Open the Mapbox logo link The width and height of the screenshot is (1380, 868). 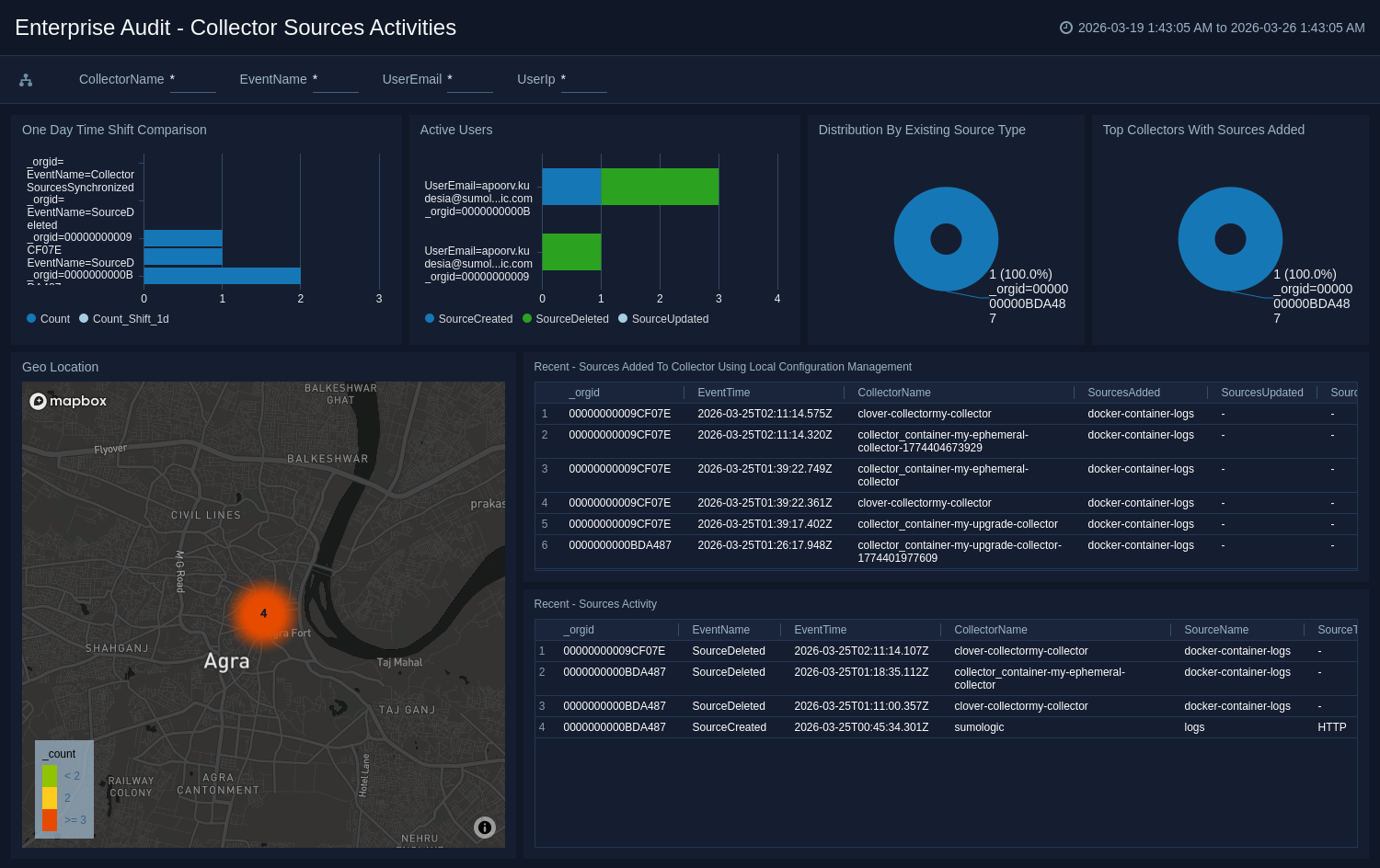69,401
